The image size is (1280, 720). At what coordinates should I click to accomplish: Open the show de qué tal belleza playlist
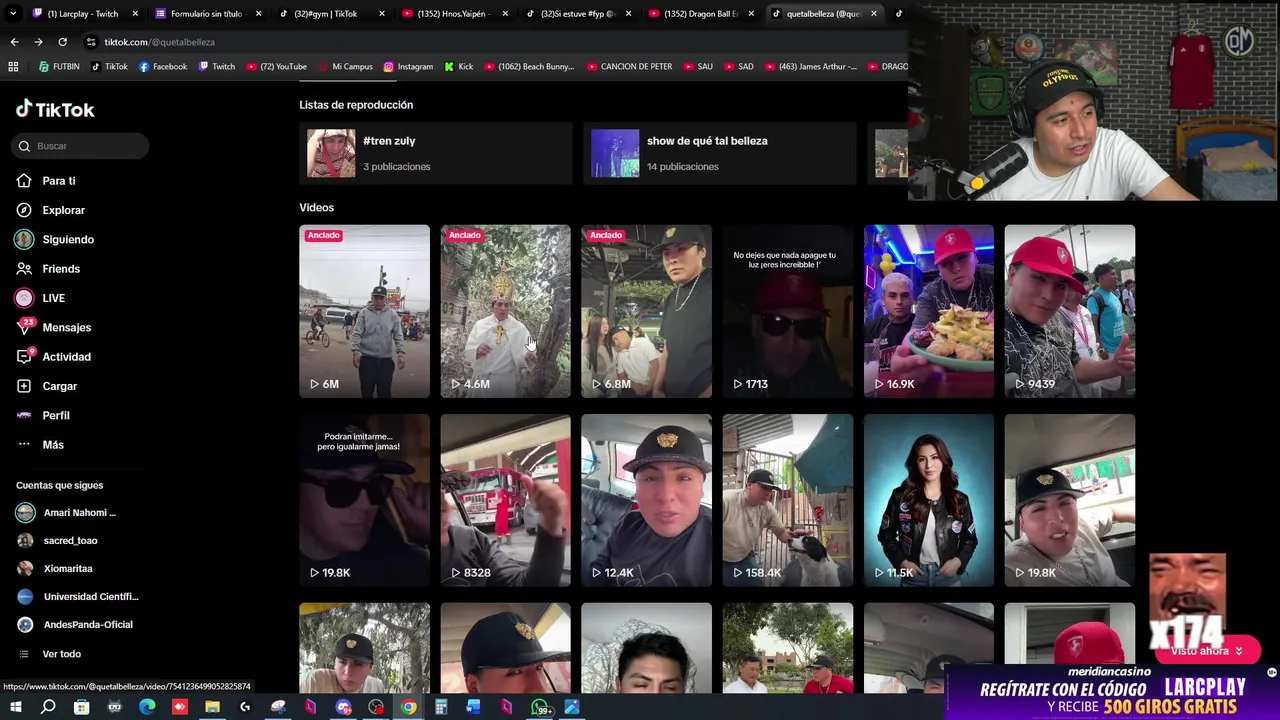pyautogui.click(x=720, y=153)
